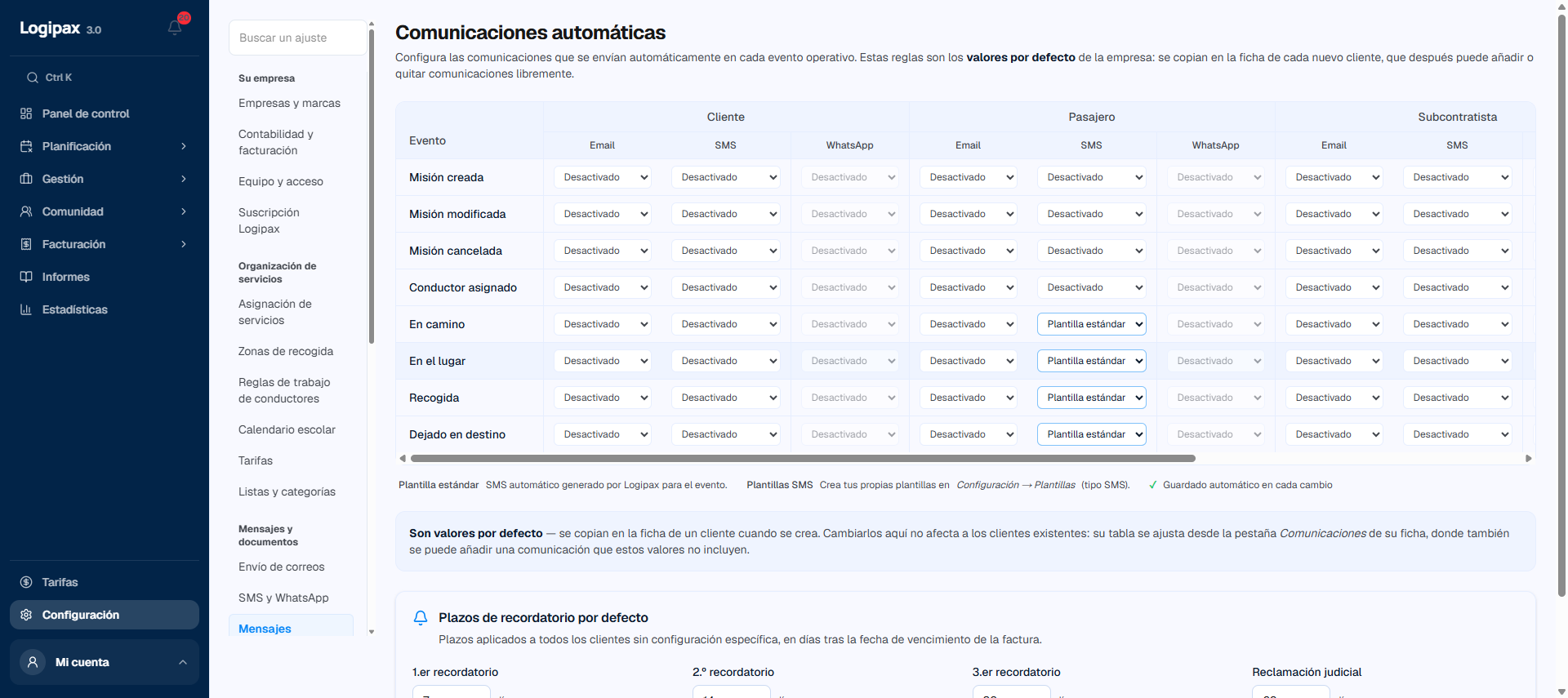Go to Contabilidad y facturación settings

coord(276,142)
